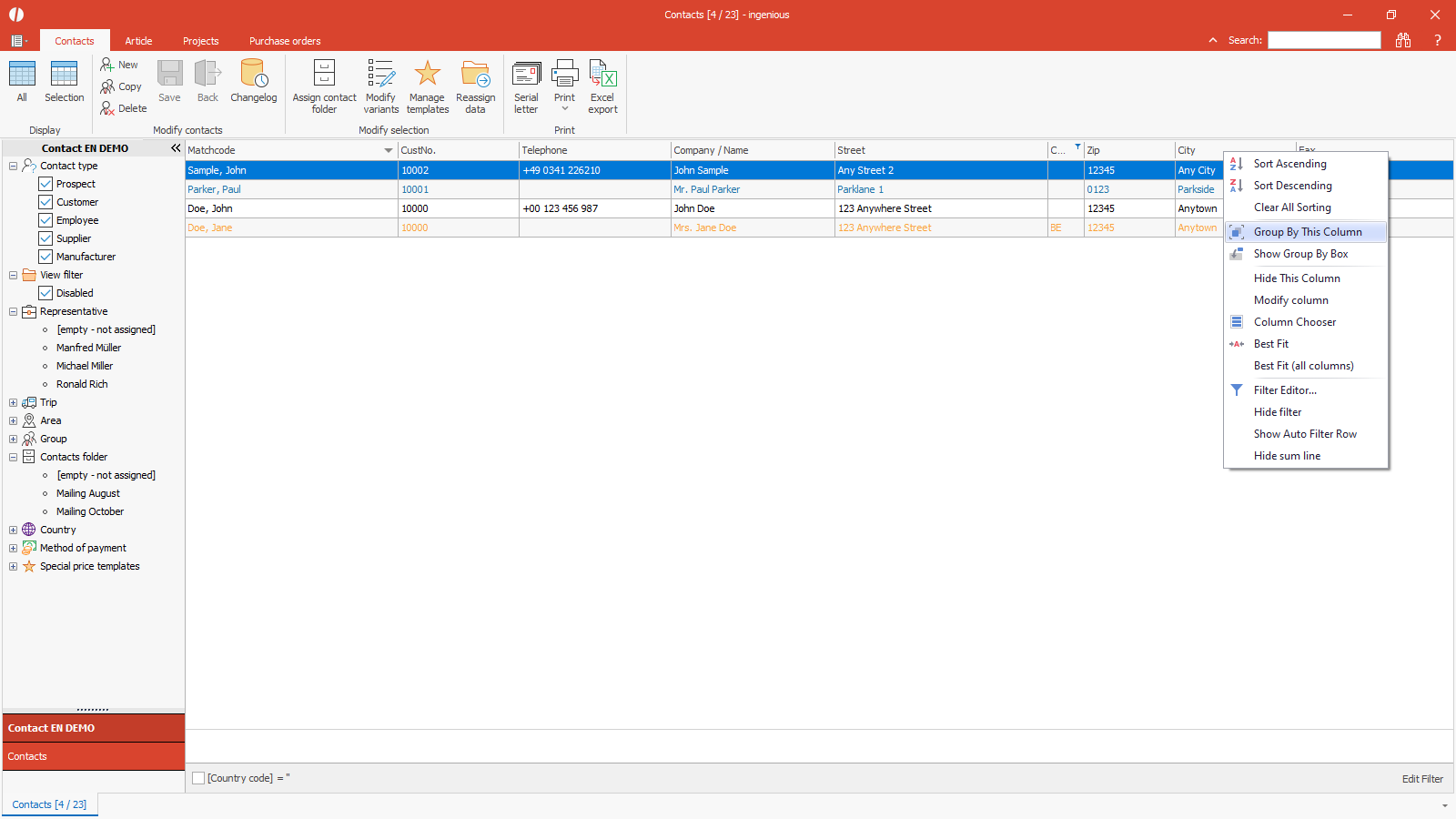Expand the Country tree node

tap(13, 530)
